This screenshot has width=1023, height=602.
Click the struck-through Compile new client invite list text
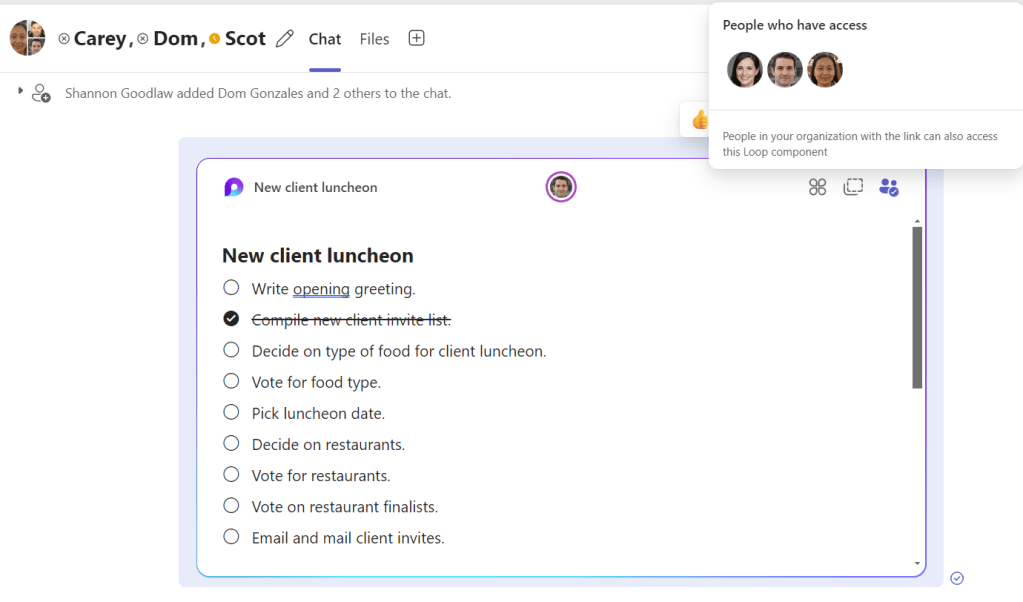point(352,320)
